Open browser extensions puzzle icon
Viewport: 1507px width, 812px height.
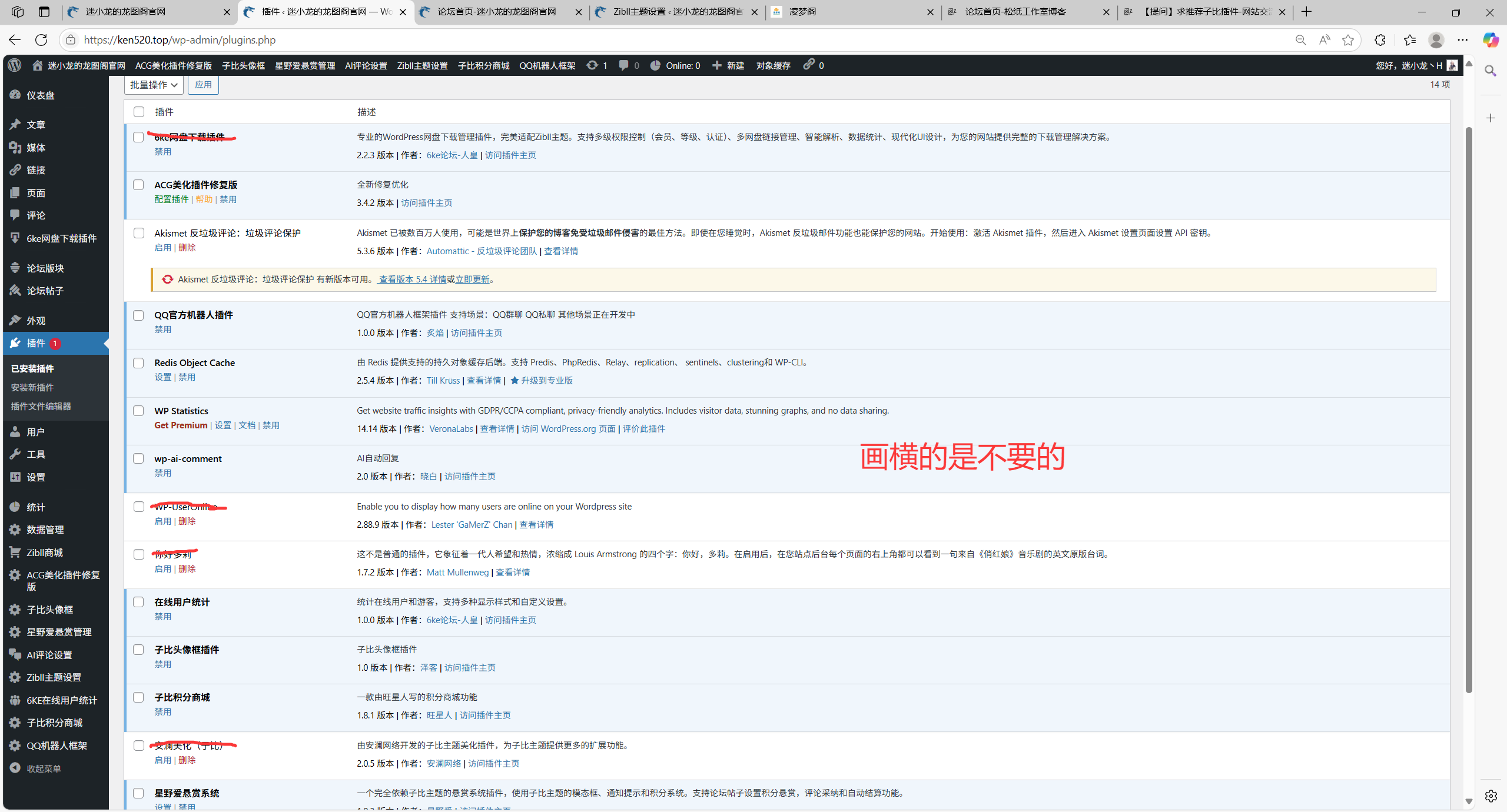tap(1380, 40)
